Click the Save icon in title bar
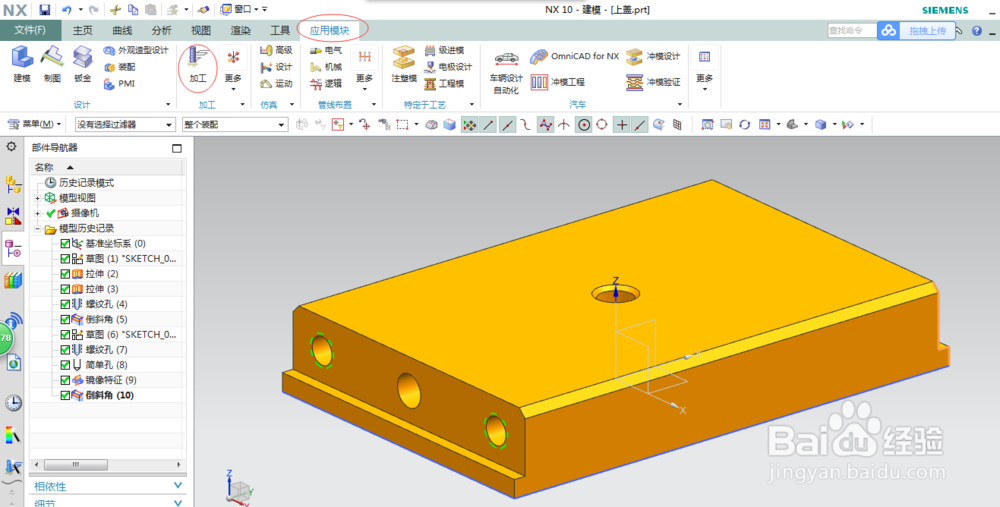Viewport: 1000px width, 507px height. point(44,10)
